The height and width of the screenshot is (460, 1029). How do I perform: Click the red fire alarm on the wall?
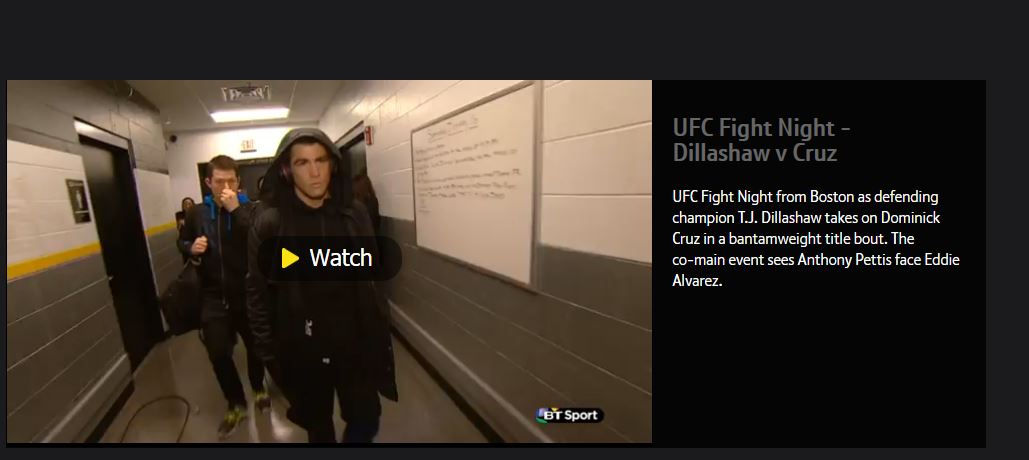point(369,135)
